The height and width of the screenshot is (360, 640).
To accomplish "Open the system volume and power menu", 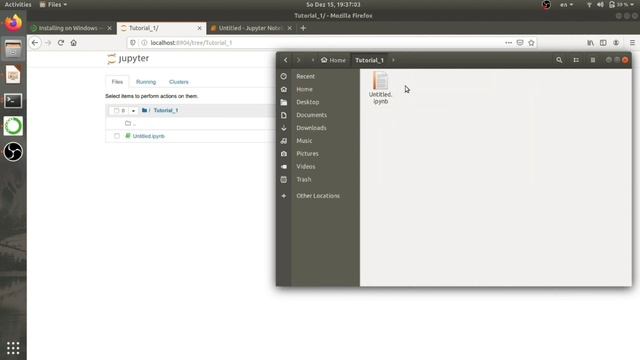I will (x=611, y=4).
